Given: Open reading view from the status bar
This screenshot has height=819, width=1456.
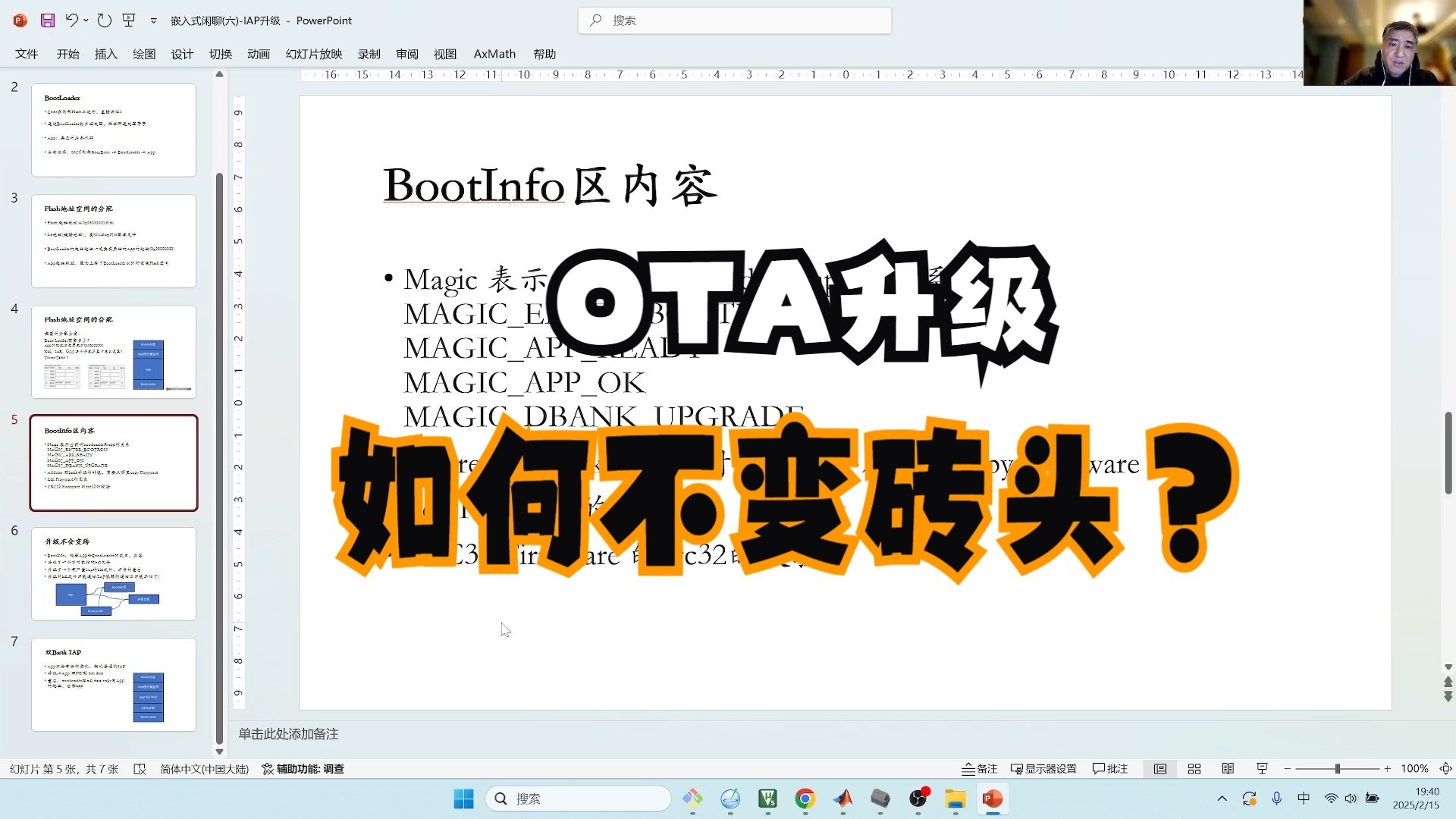Looking at the screenshot, I should coord(1228,768).
